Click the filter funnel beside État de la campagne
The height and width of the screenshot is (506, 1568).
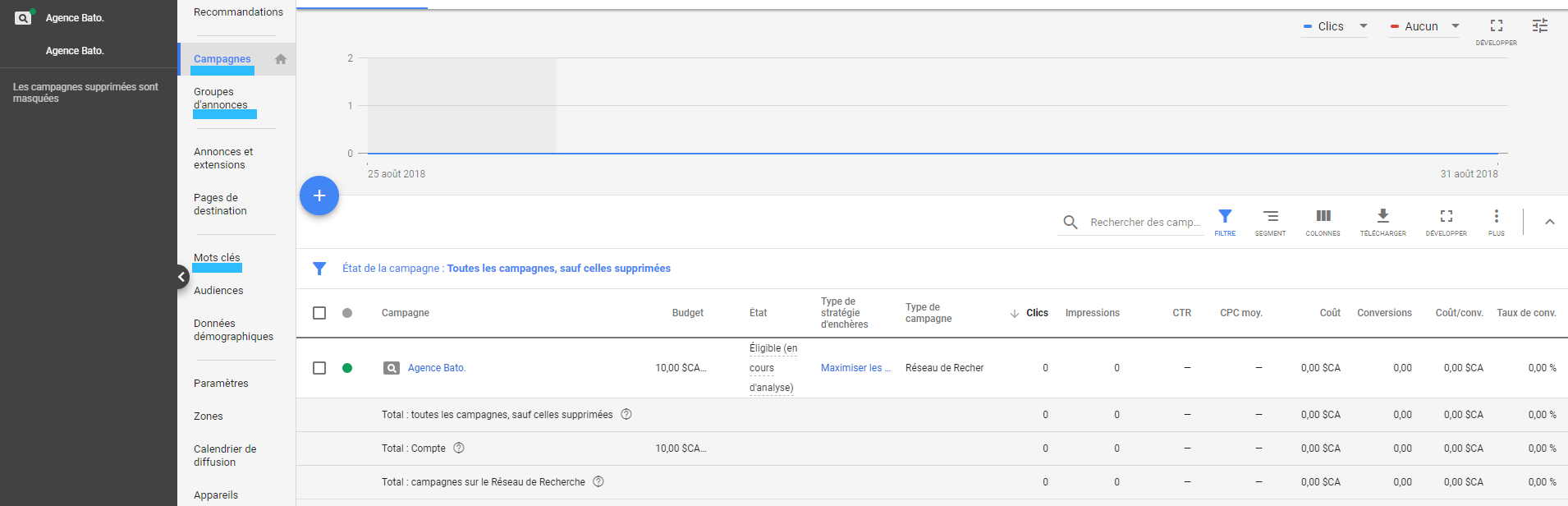point(319,269)
